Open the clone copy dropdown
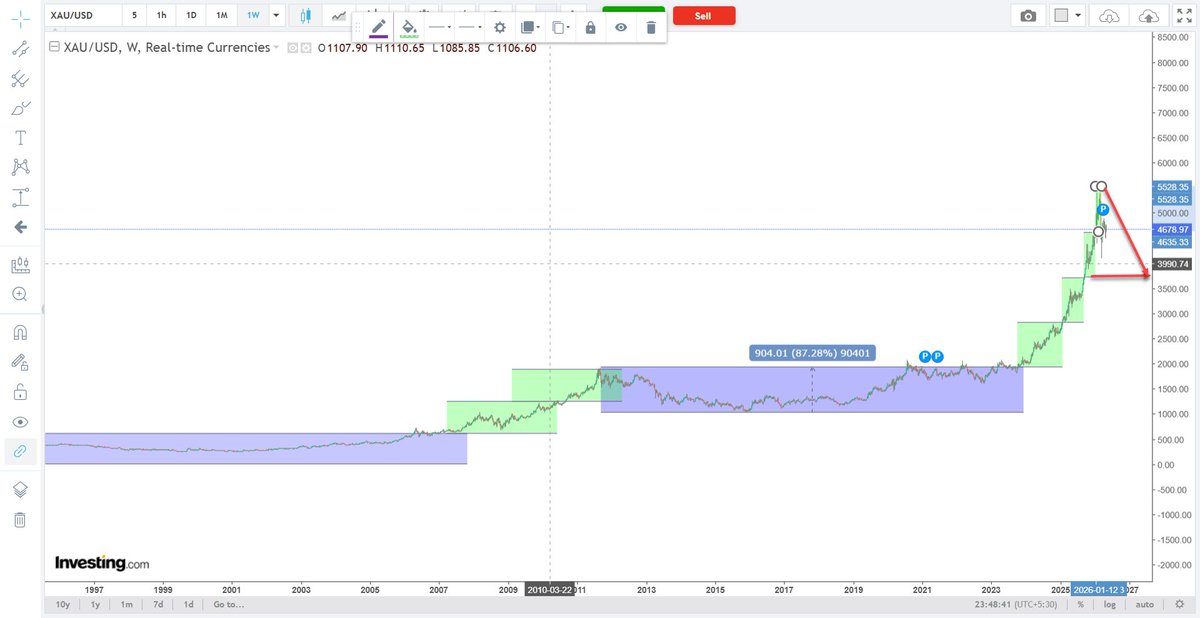1200x618 pixels. pos(561,28)
